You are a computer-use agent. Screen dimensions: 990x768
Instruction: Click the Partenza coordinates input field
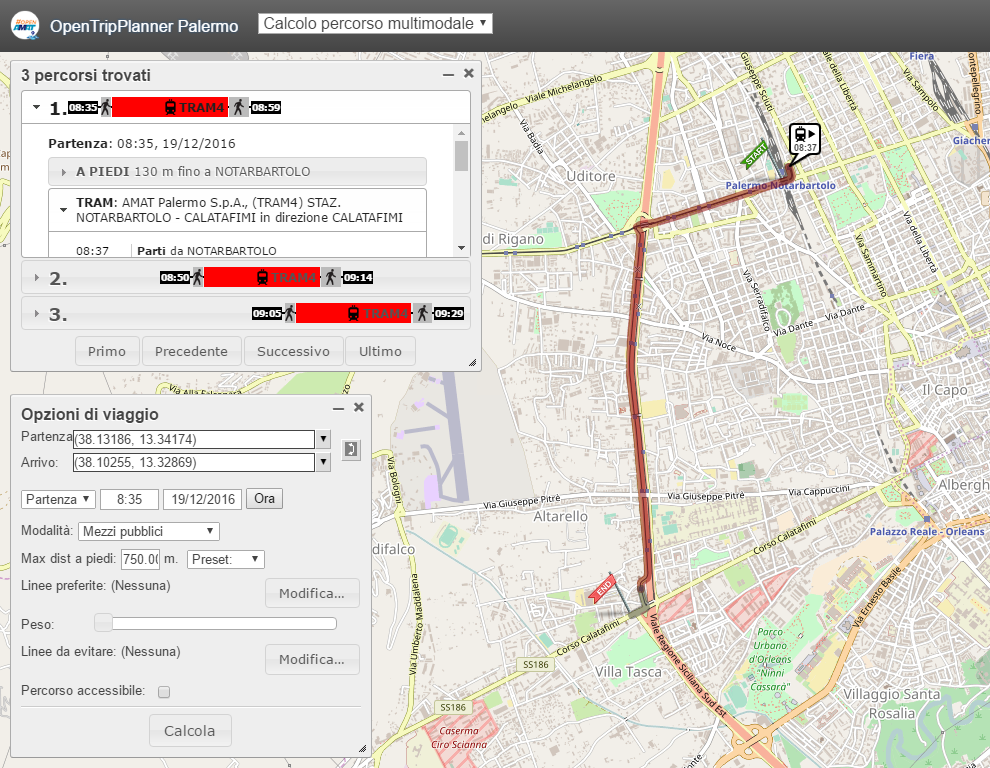coord(194,439)
